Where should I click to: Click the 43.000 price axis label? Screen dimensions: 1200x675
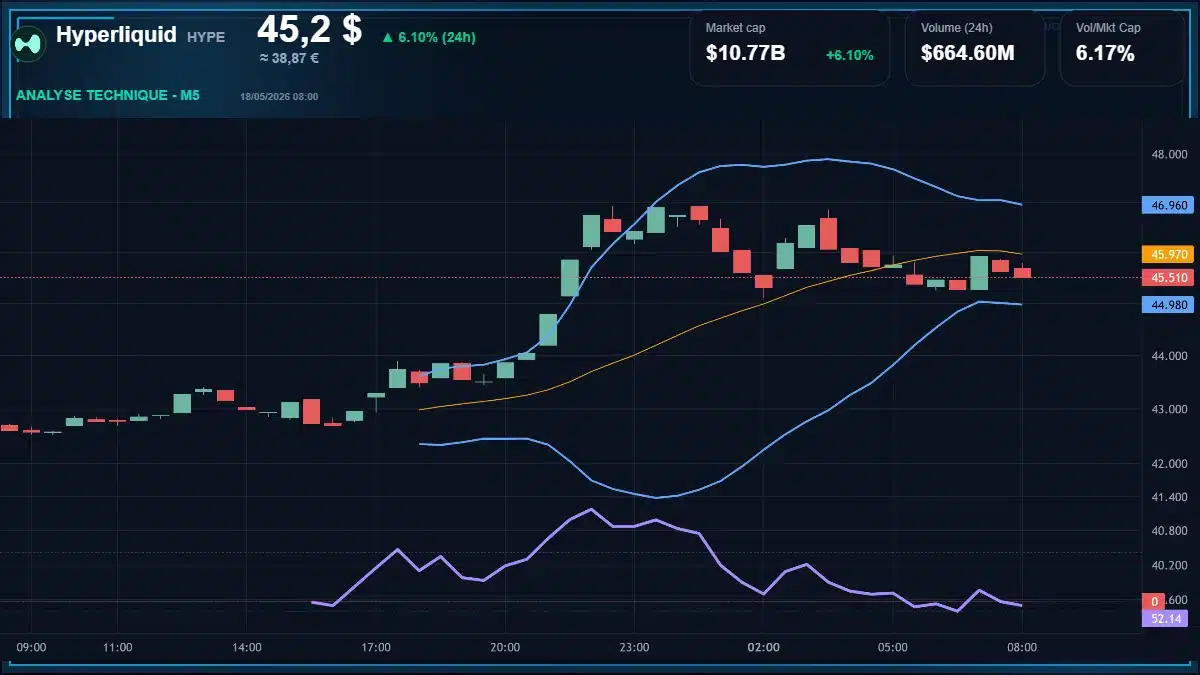click(x=1169, y=410)
